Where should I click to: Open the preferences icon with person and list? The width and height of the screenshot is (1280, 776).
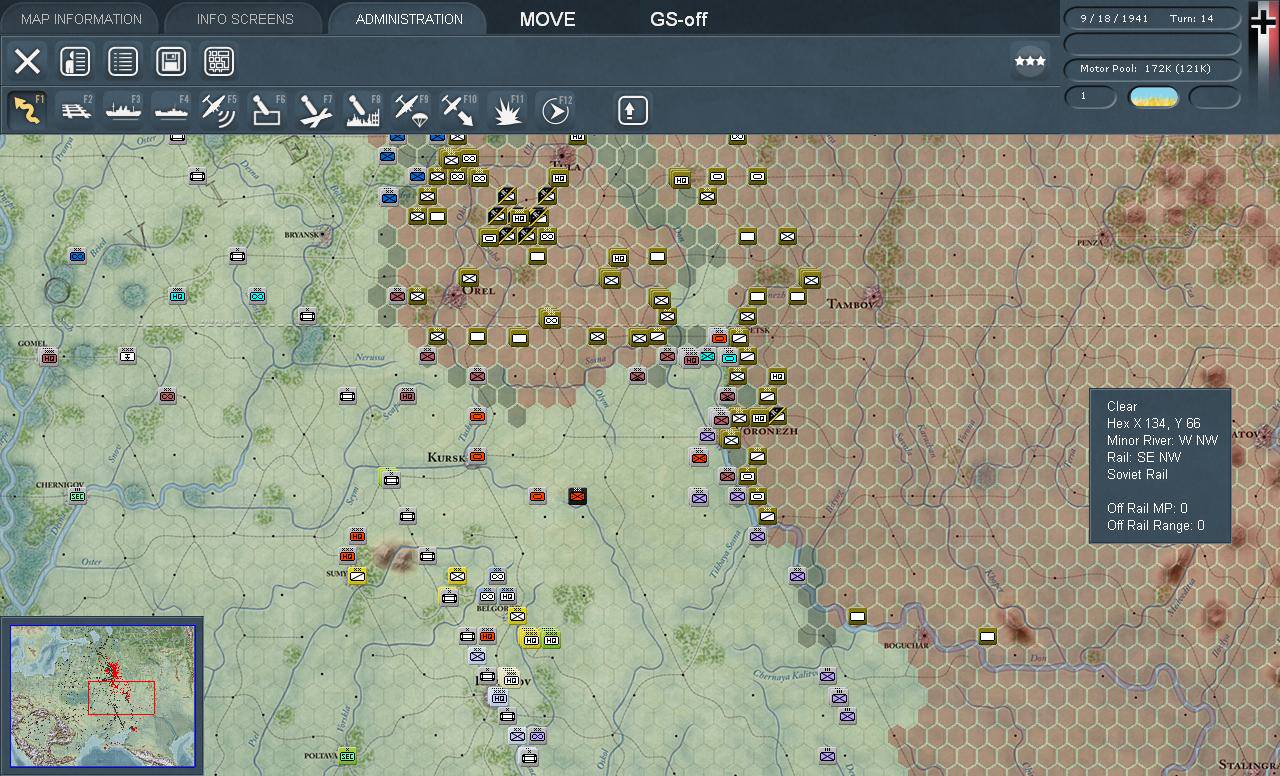pos(75,62)
